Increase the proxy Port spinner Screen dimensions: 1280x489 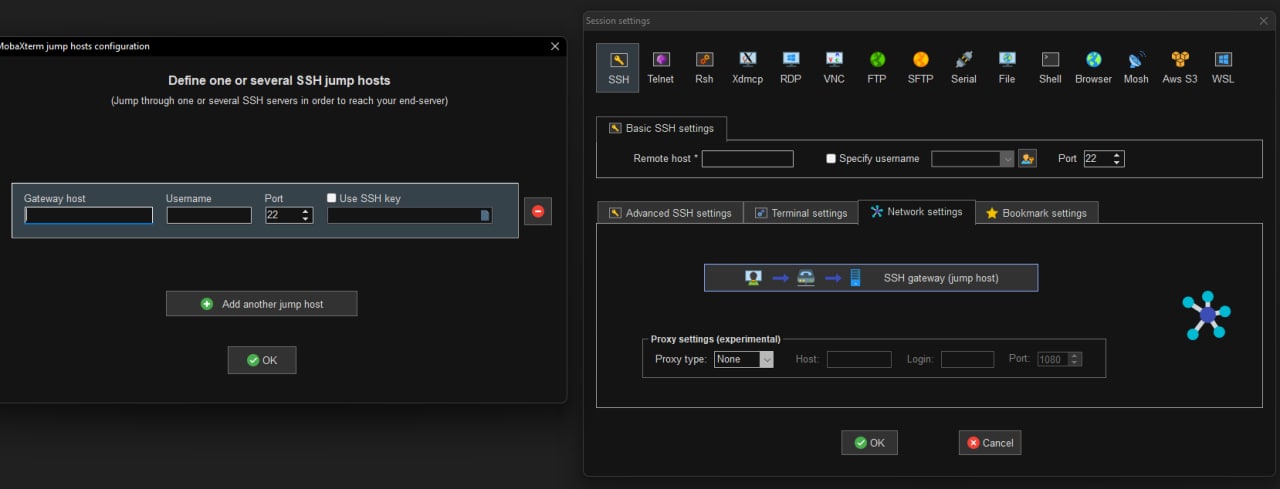[x=1075, y=355]
